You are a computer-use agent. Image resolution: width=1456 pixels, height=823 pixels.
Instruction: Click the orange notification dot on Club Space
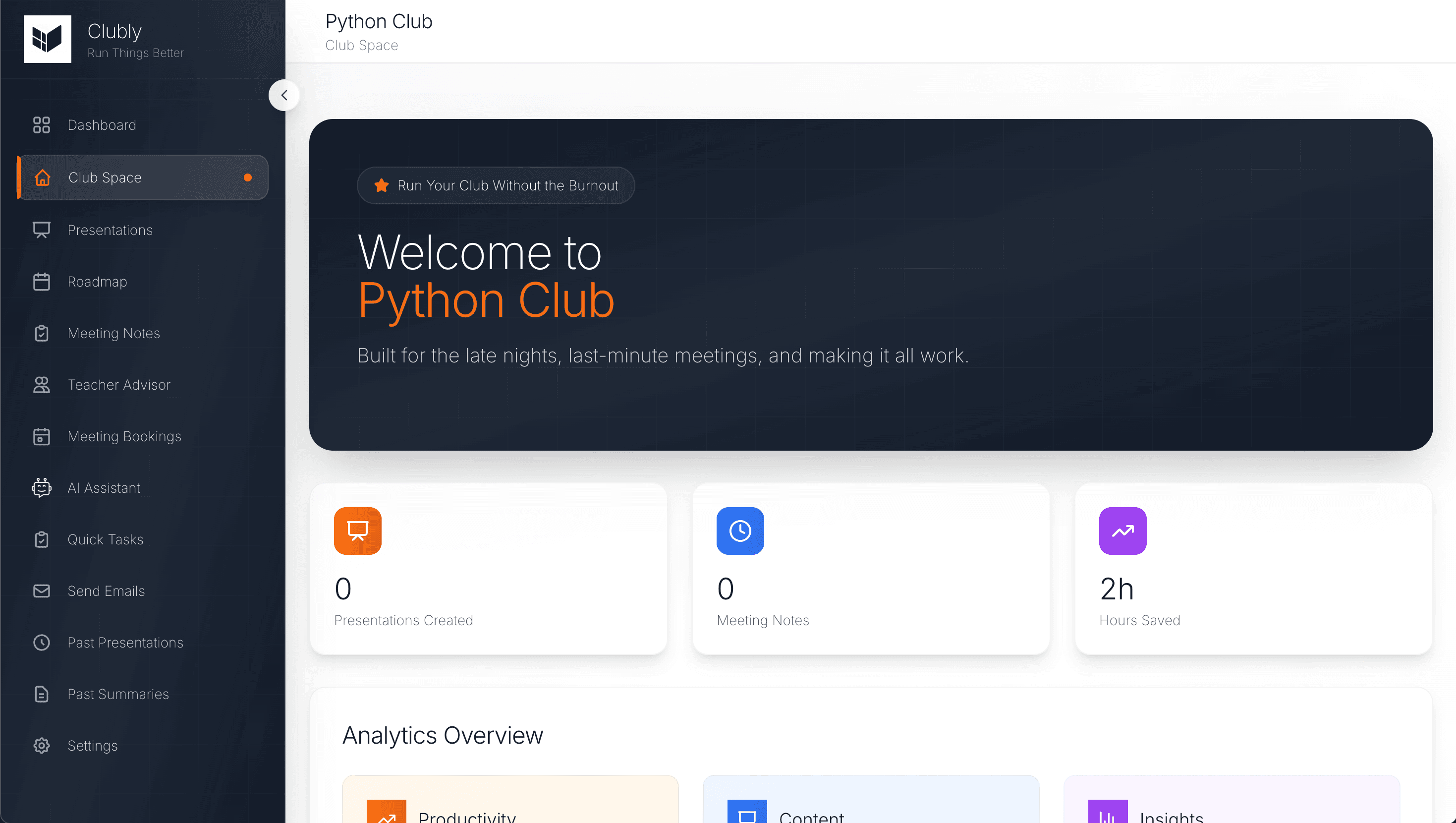[248, 177]
